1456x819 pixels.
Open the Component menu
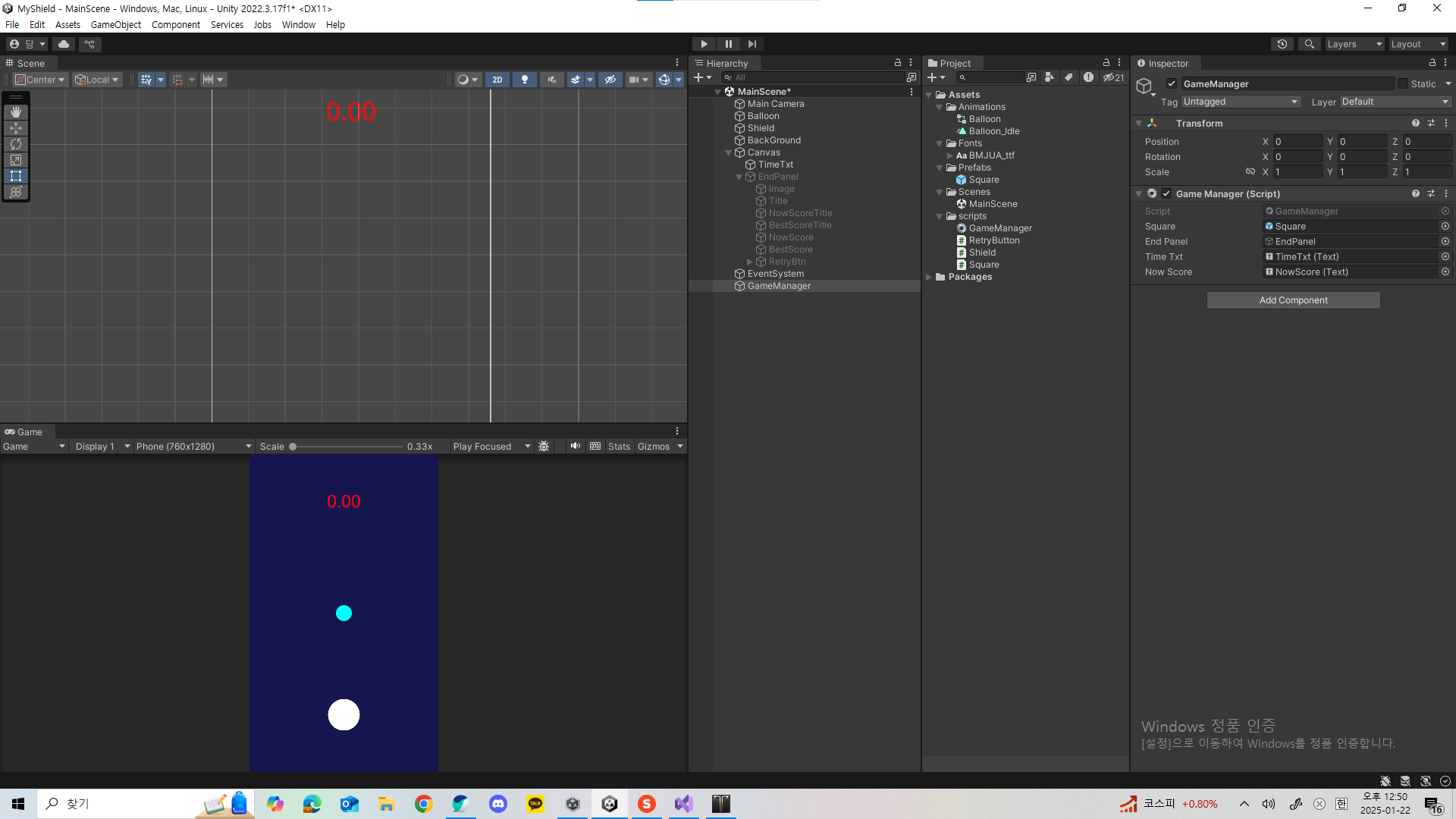(x=176, y=25)
